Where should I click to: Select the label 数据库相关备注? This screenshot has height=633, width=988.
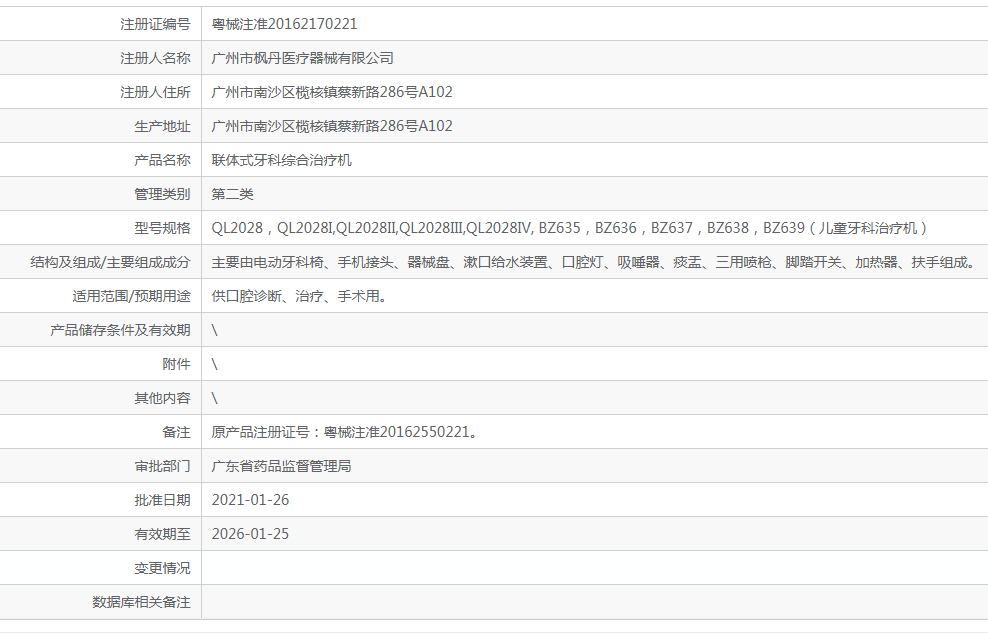[x=141, y=602]
